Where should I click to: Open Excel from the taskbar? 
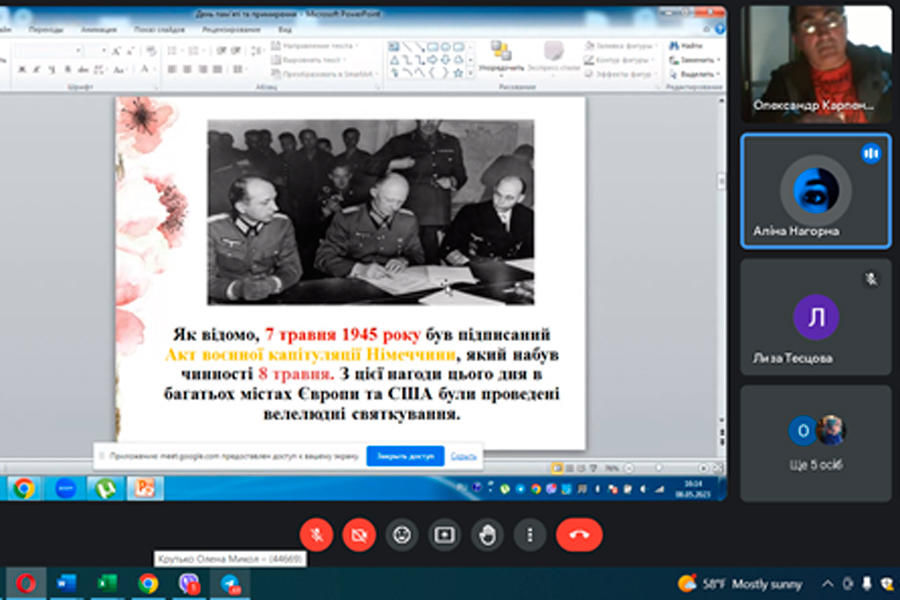pyautogui.click(x=107, y=583)
